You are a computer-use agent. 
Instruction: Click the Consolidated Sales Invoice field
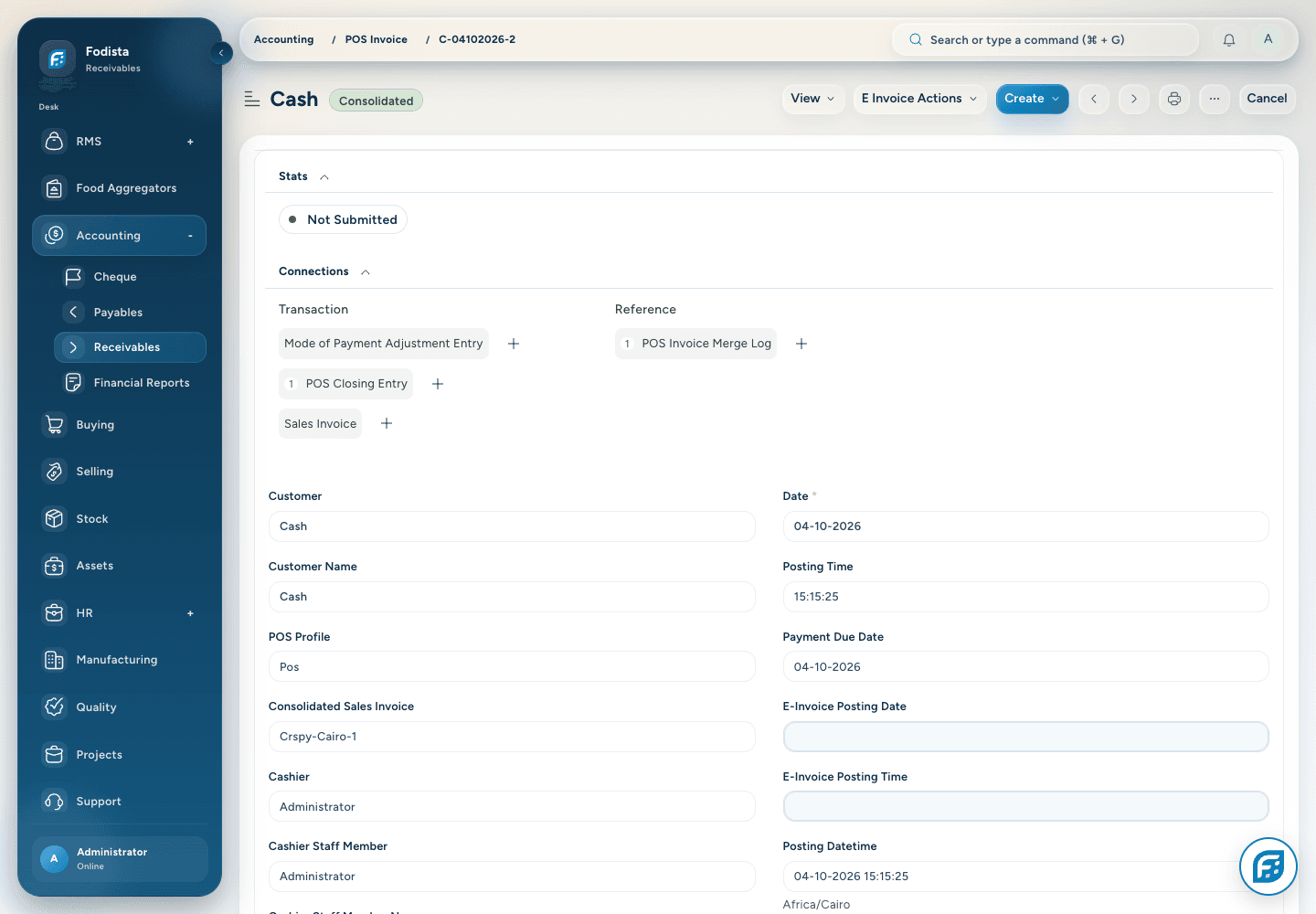(x=512, y=737)
